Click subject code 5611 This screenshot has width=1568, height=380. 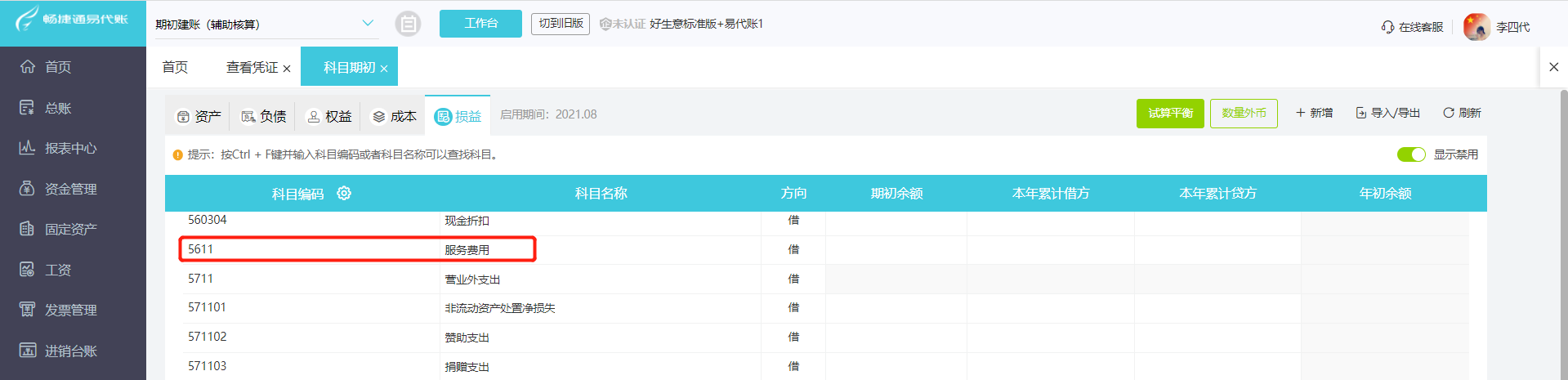click(200, 249)
